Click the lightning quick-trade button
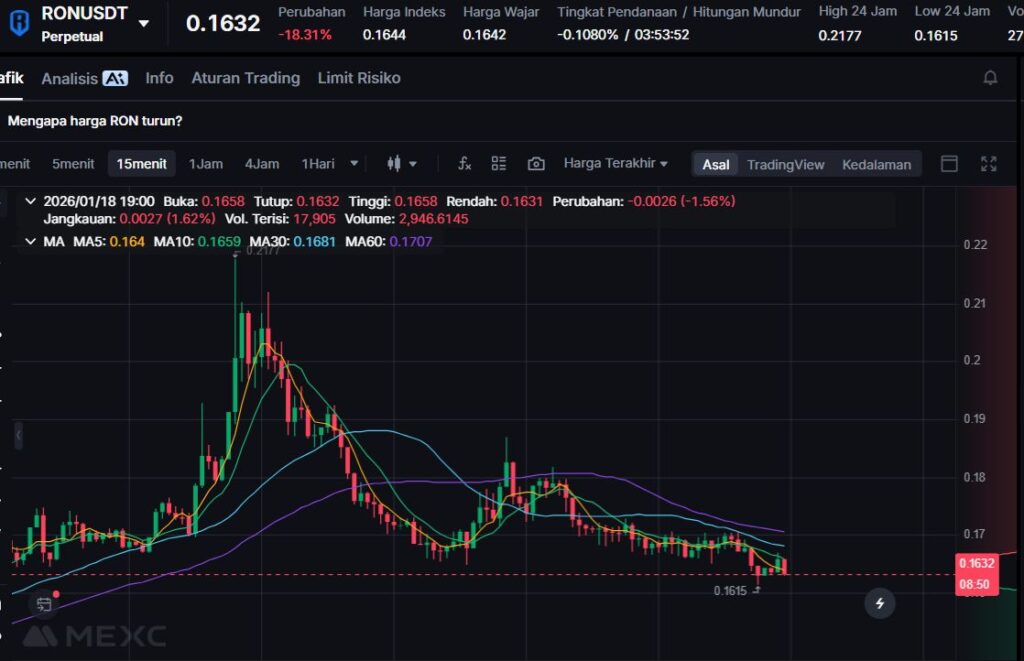This screenshot has height=661, width=1024. [880, 603]
